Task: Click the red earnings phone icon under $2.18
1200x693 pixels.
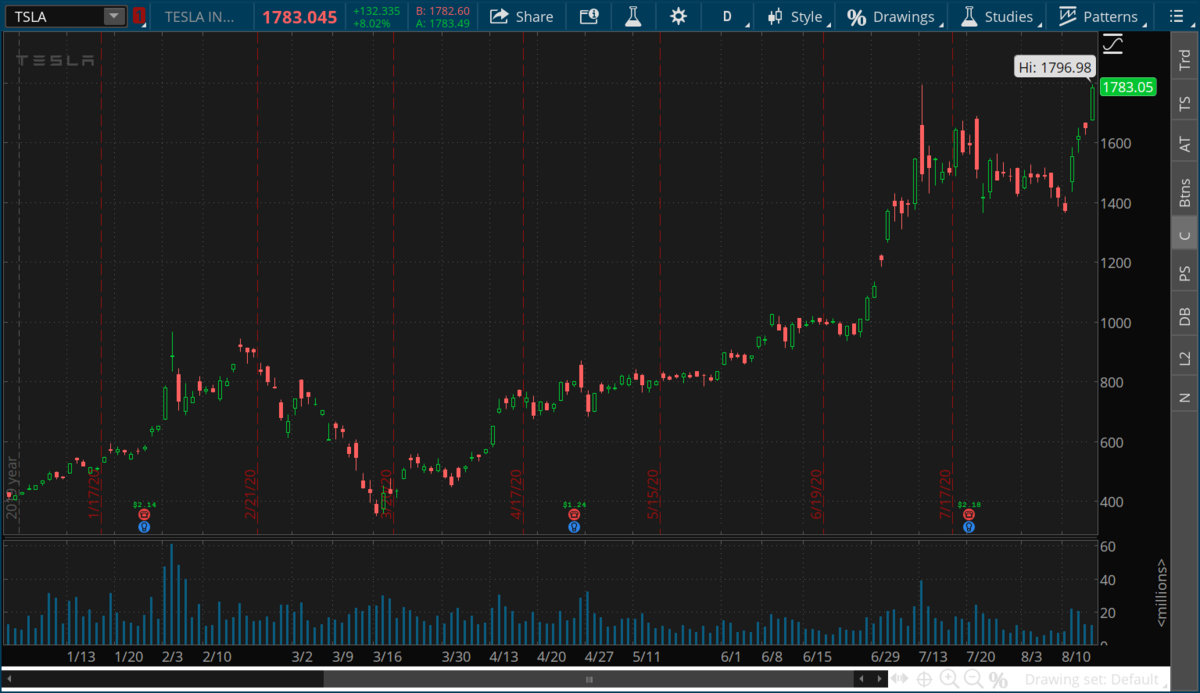Action: coord(969,514)
